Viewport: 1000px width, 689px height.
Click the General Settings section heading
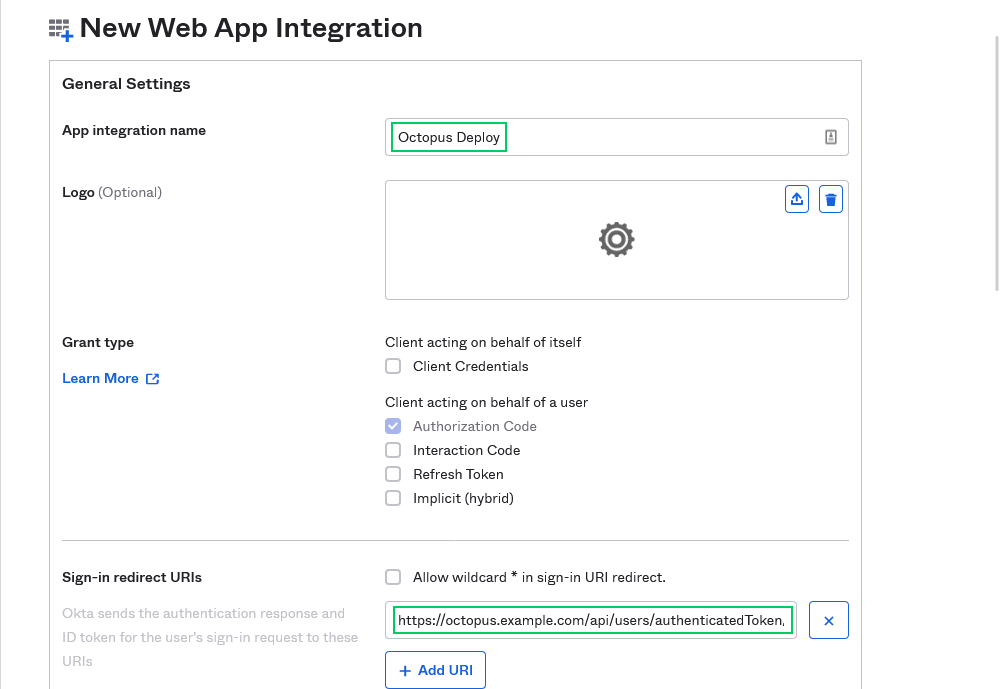[126, 84]
